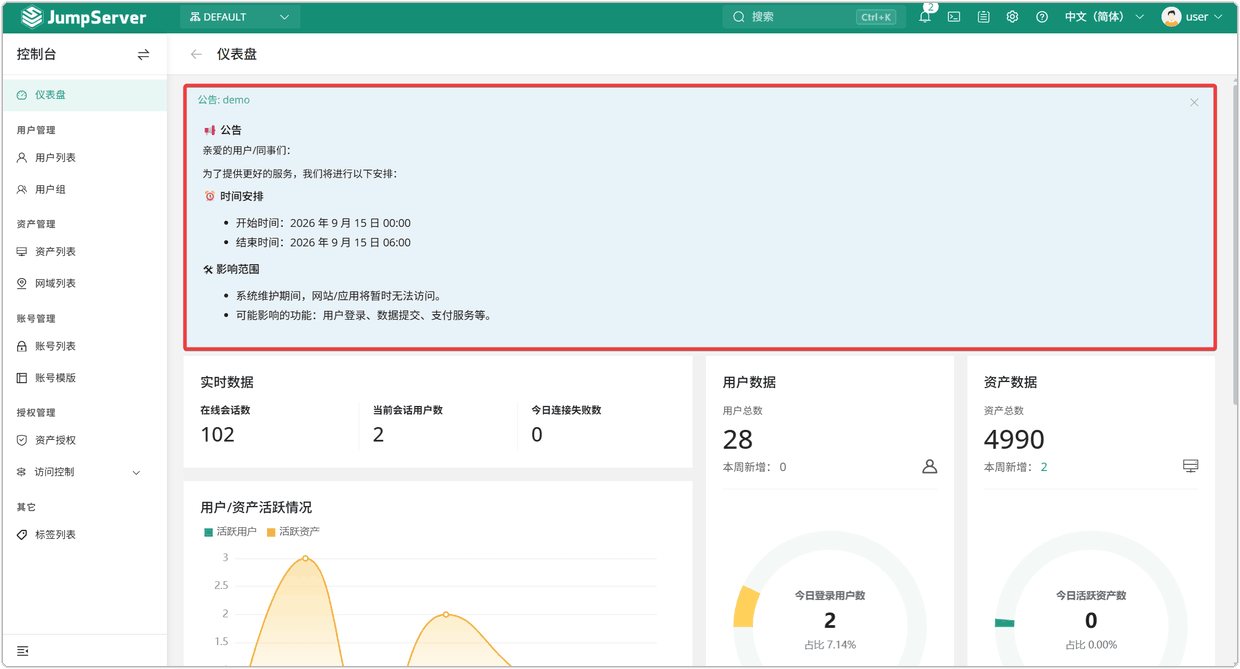Click the chart data point at value 2

[x=446, y=614]
